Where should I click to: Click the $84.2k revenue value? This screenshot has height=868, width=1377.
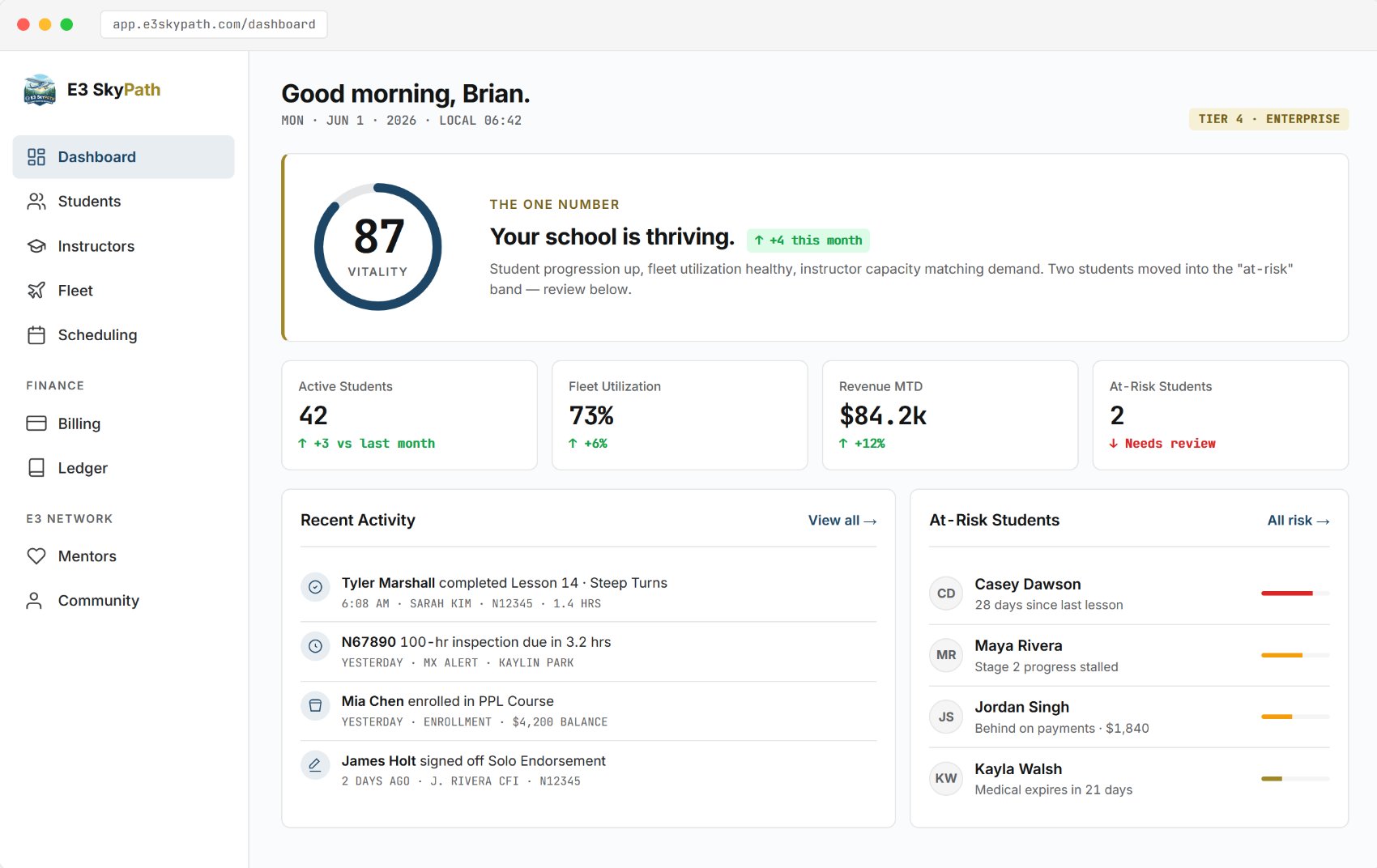(x=883, y=415)
